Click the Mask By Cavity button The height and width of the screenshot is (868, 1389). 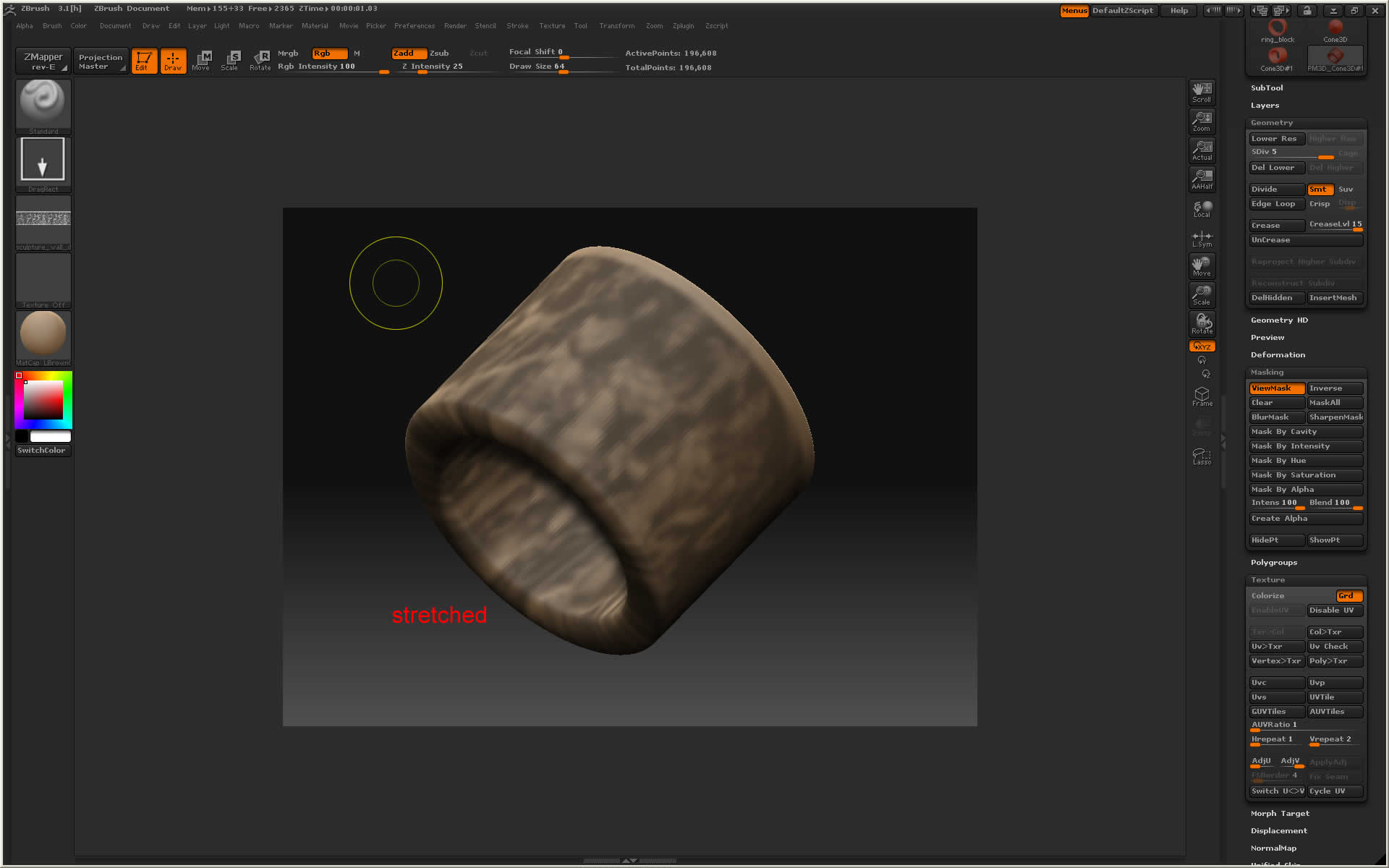tap(1305, 432)
